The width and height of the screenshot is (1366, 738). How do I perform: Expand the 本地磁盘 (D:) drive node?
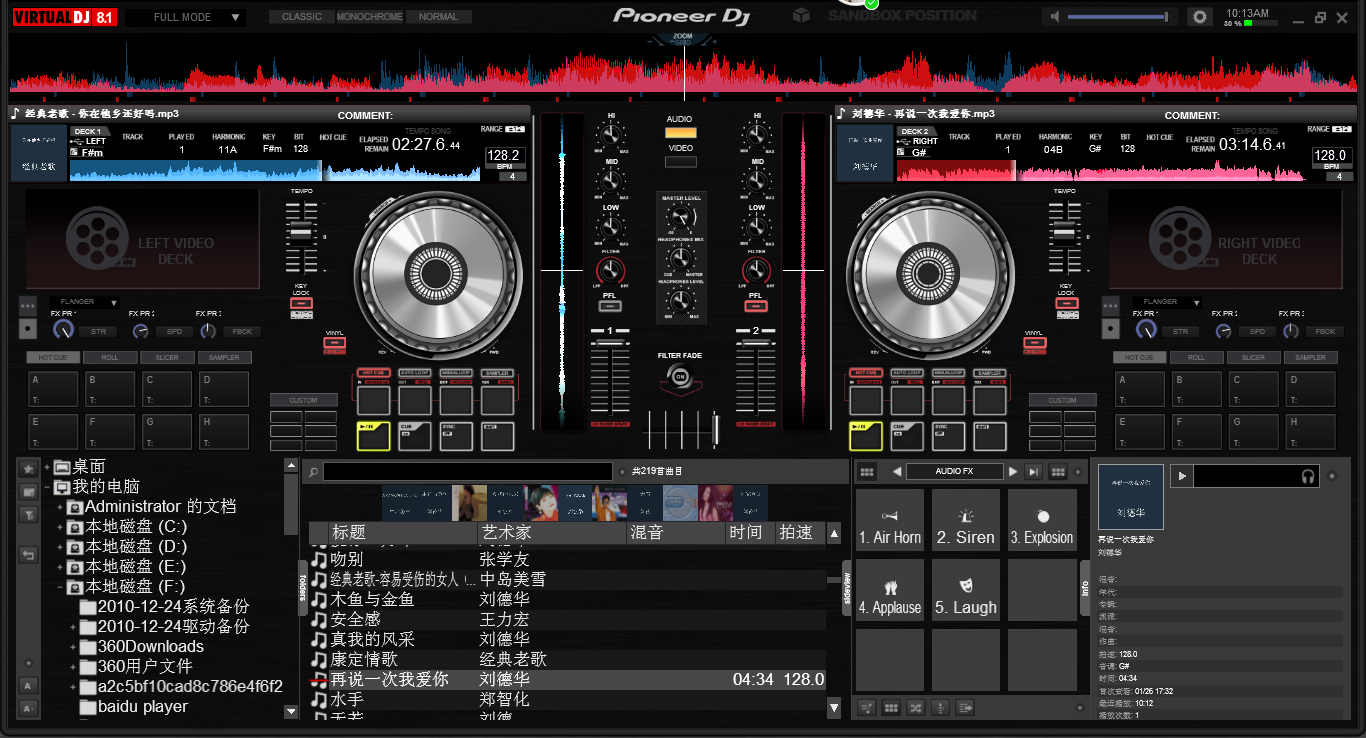60,547
